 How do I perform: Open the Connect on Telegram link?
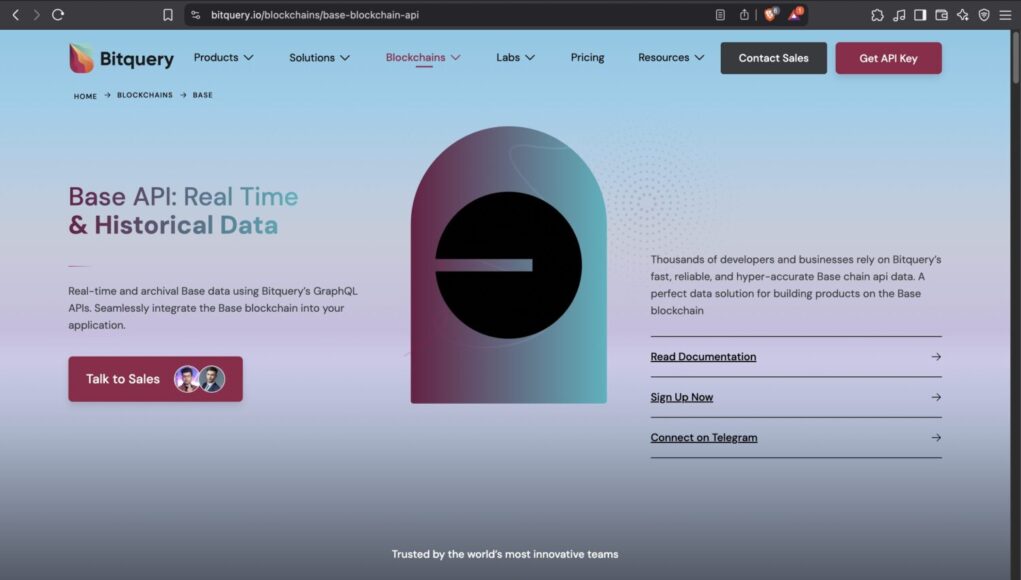[x=704, y=437]
